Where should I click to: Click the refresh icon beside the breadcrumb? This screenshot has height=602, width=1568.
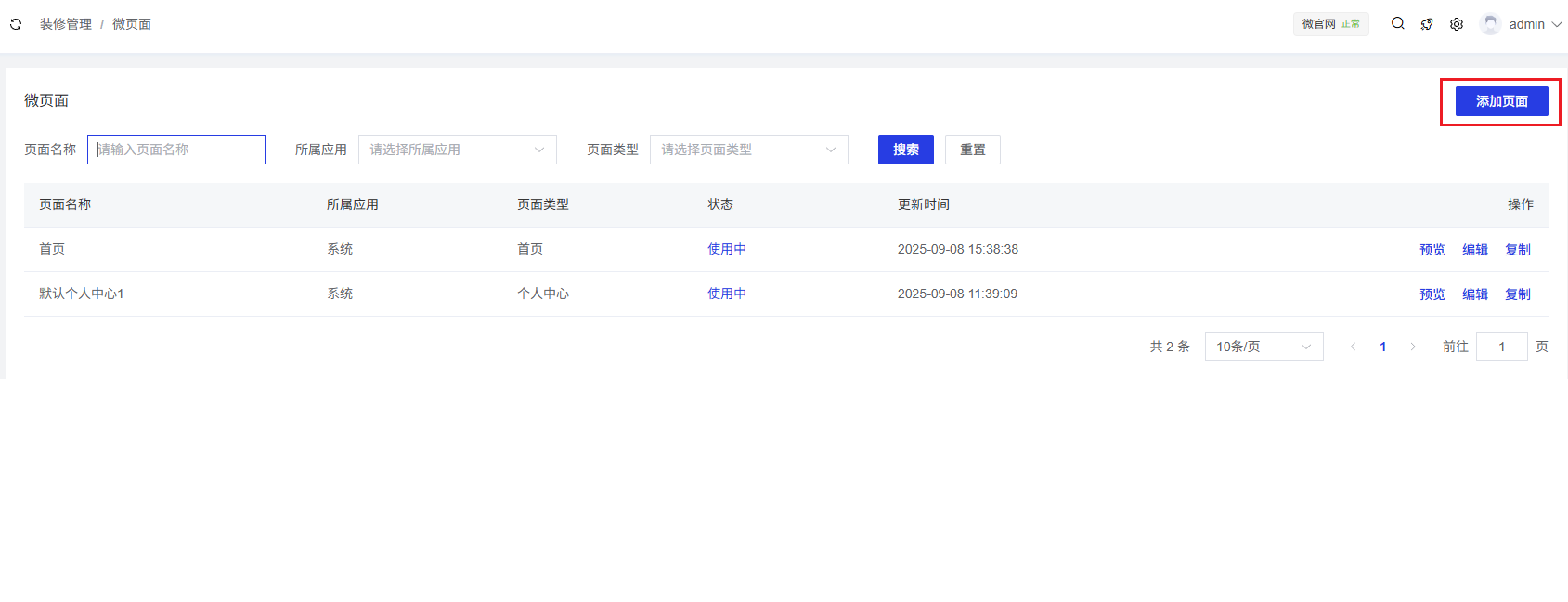pos(16,24)
